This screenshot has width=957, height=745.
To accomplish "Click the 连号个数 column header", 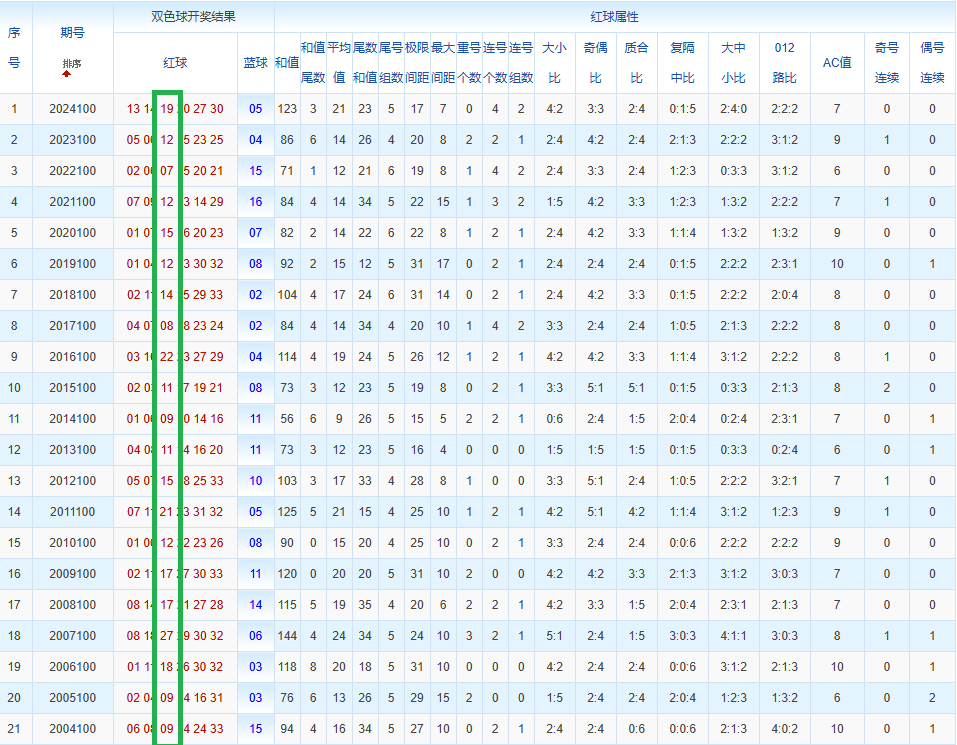I will (x=495, y=63).
